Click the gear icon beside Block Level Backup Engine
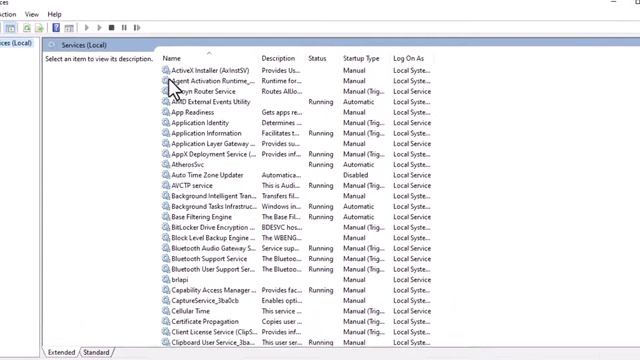640x360 pixels. click(166, 238)
